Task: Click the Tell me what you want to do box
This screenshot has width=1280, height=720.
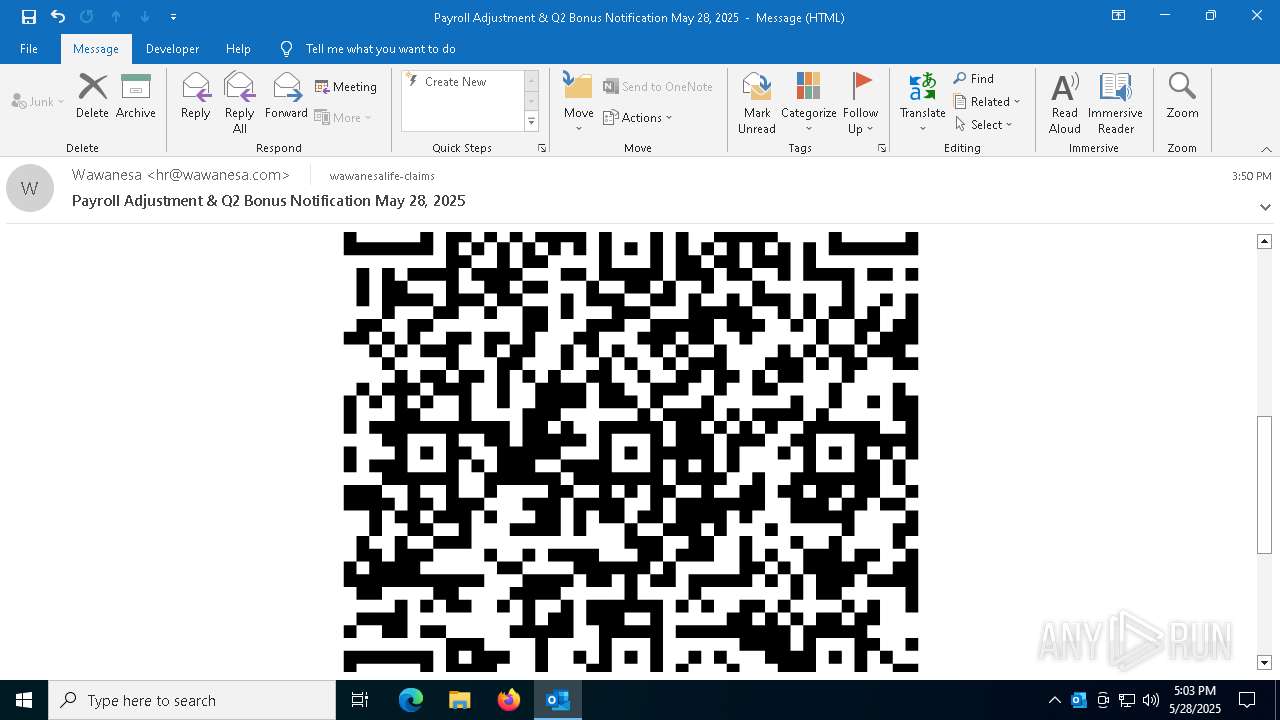Action: pos(380,48)
